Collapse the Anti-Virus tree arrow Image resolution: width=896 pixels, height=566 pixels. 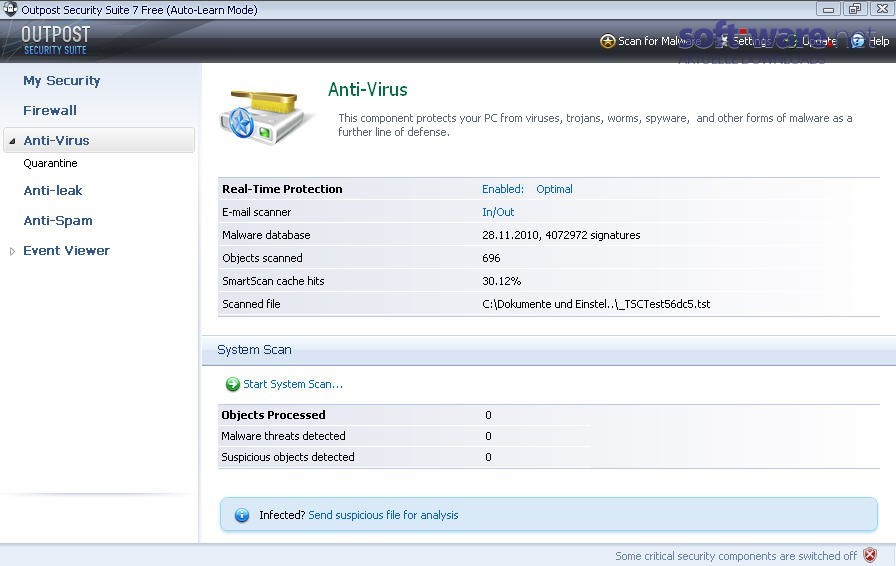(12, 141)
